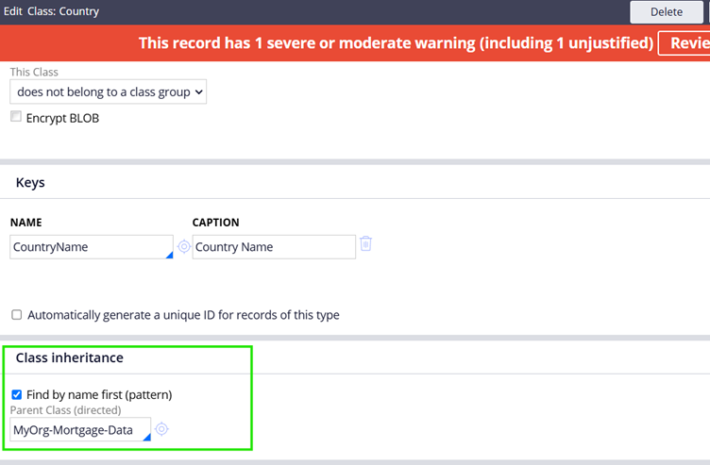Open rule icon beside Parent Class field
This screenshot has height=465, width=710.
pyautogui.click(x=162, y=430)
